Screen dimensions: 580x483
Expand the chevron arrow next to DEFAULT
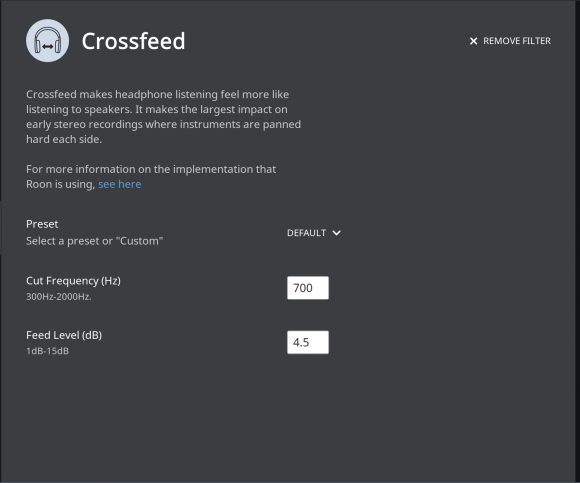pos(336,233)
